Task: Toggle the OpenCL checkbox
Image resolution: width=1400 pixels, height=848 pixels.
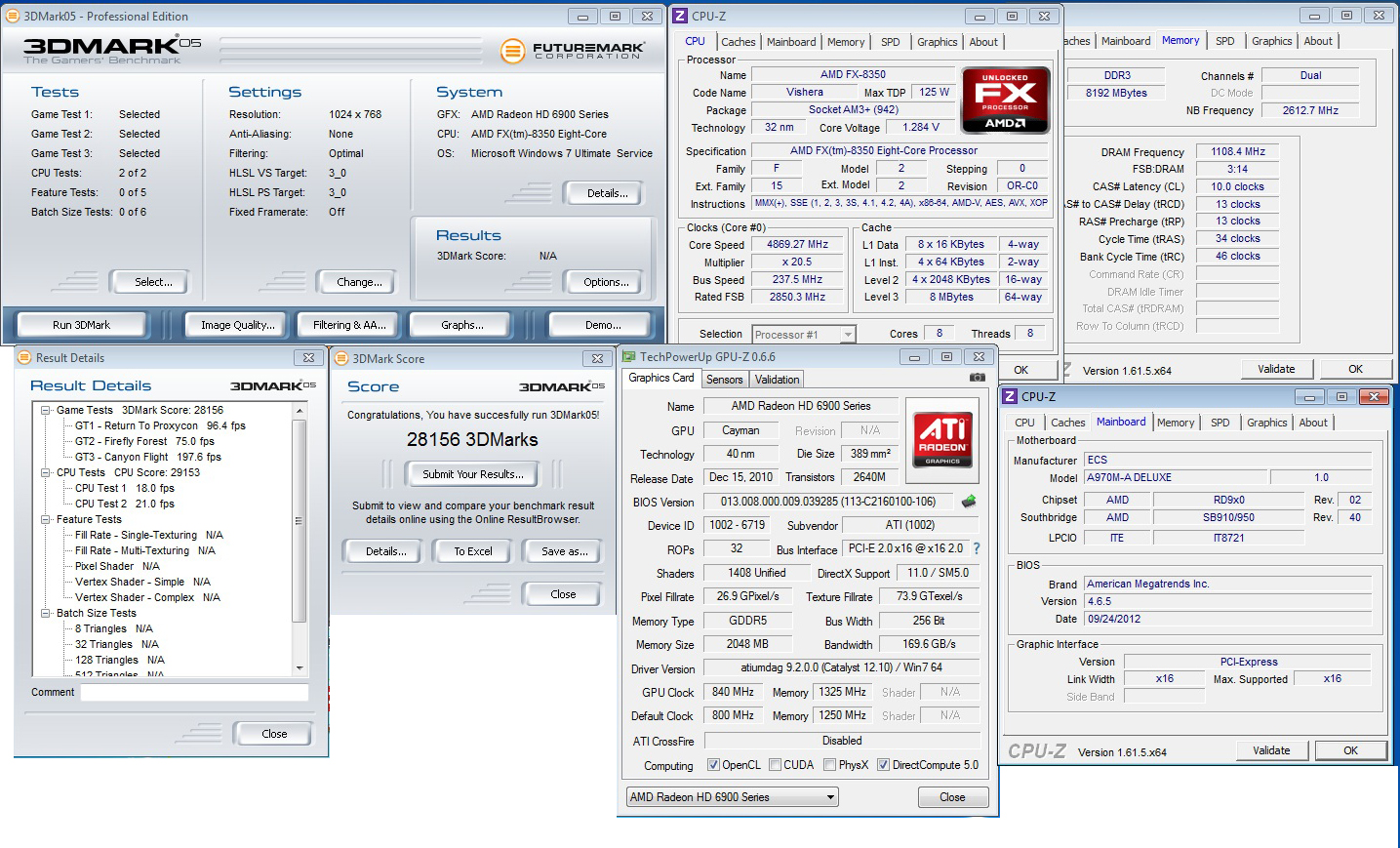Action: coord(713,765)
